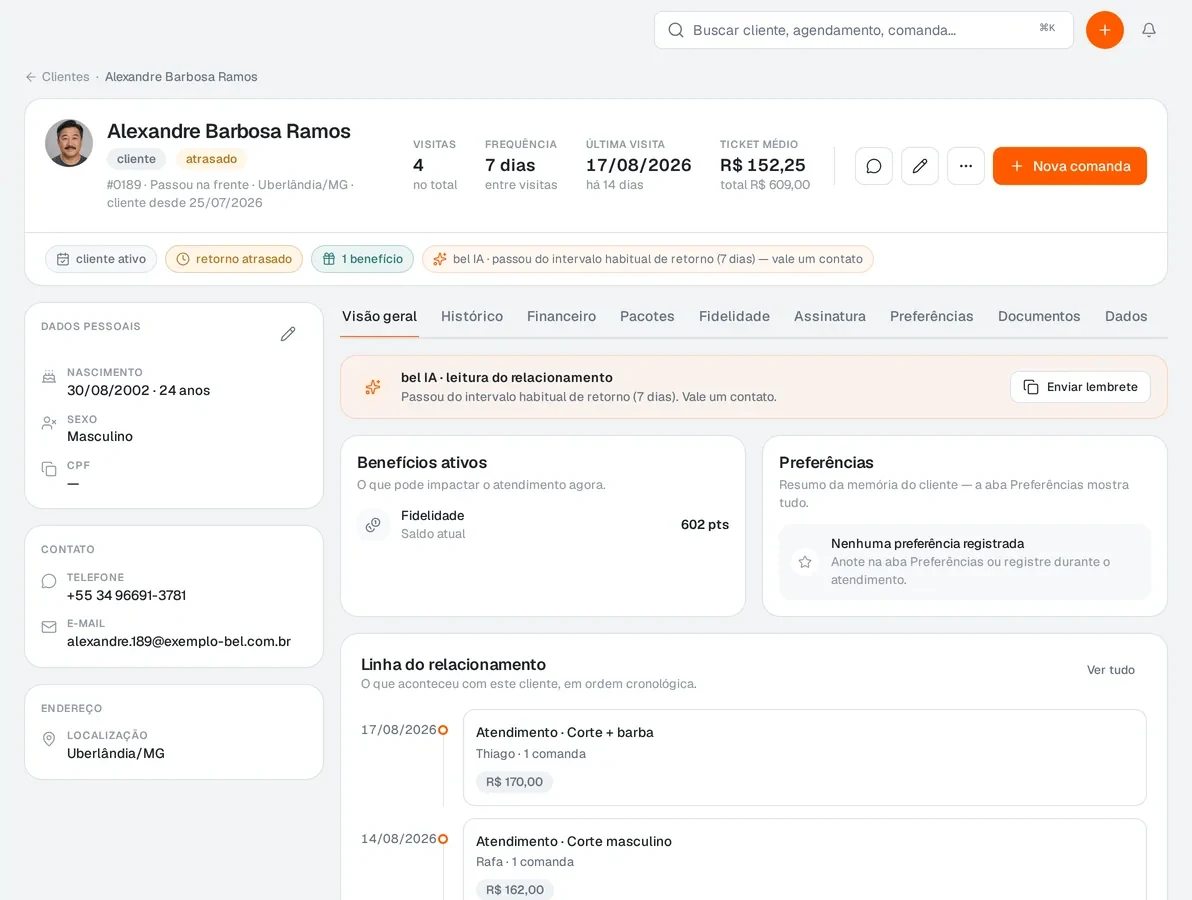The width and height of the screenshot is (1192, 900).
Task: Click the edit pencil in client header
Action: click(920, 166)
